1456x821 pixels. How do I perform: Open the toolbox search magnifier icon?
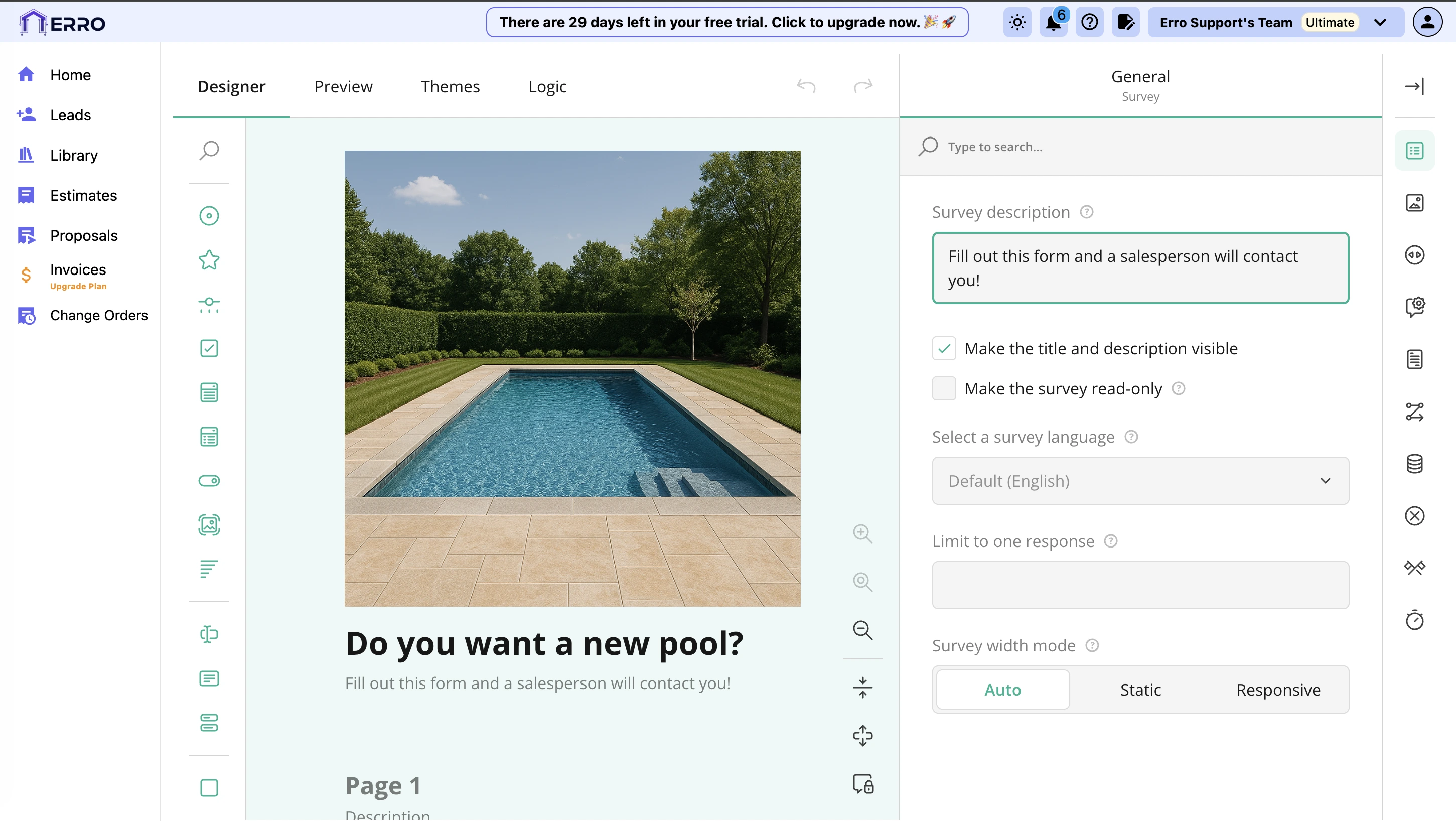[x=209, y=151]
